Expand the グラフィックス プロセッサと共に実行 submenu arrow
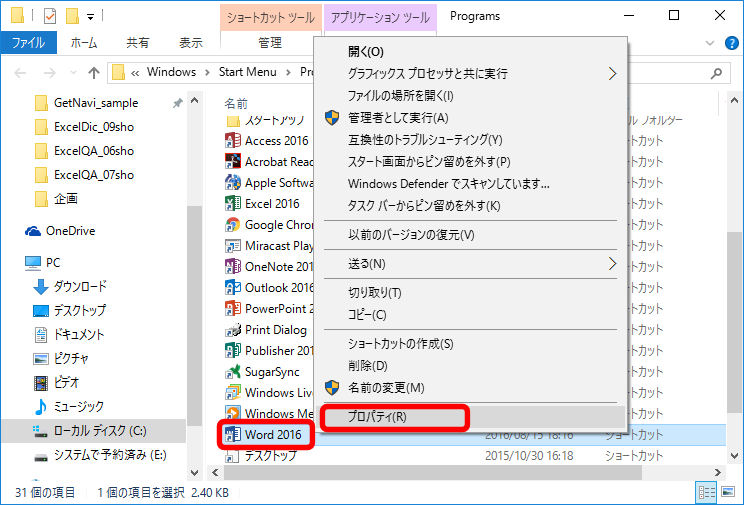The image size is (744, 505). coord(612,74)
